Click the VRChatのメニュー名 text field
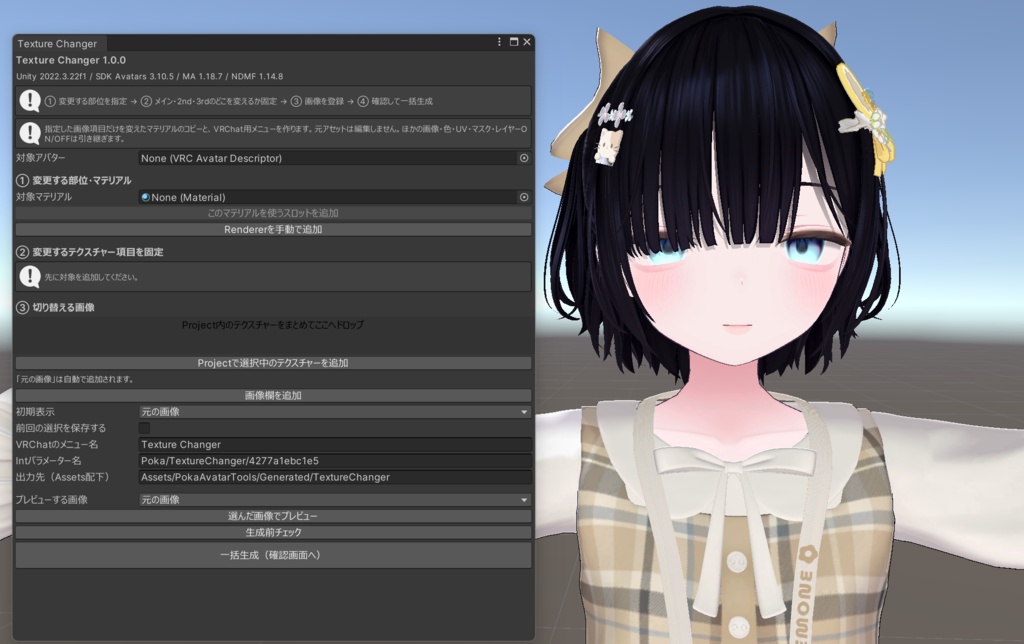The height and width of the screenshot is (644, 1024). (335, 444)
